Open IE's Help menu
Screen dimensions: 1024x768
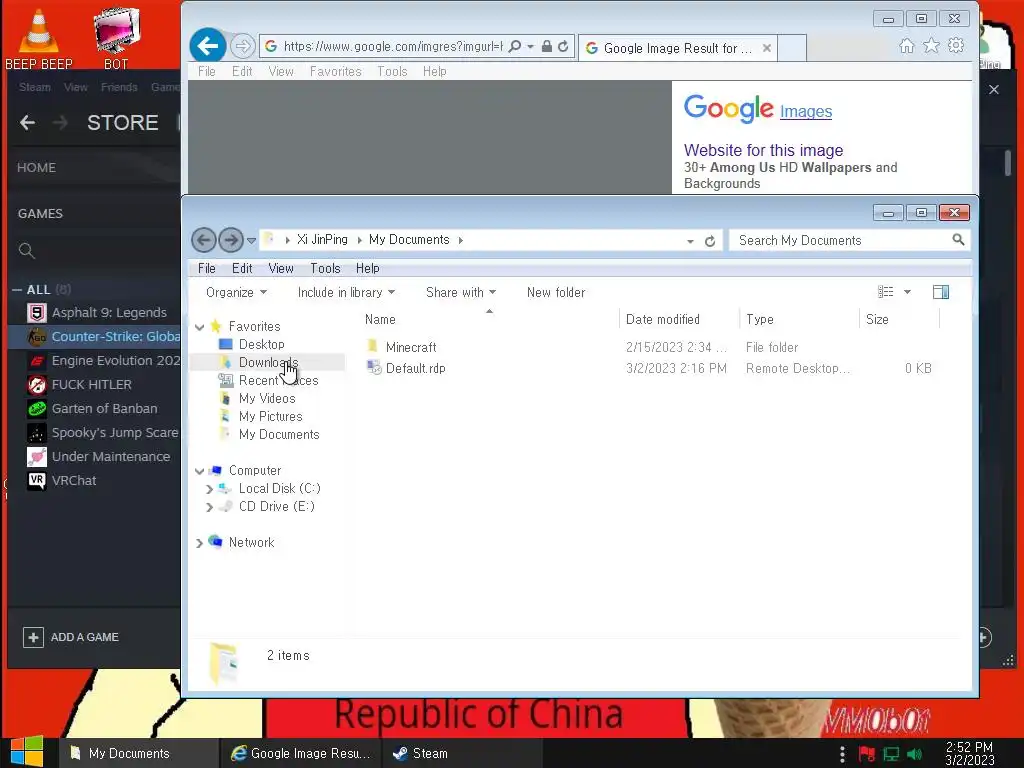tap(434, 71)
